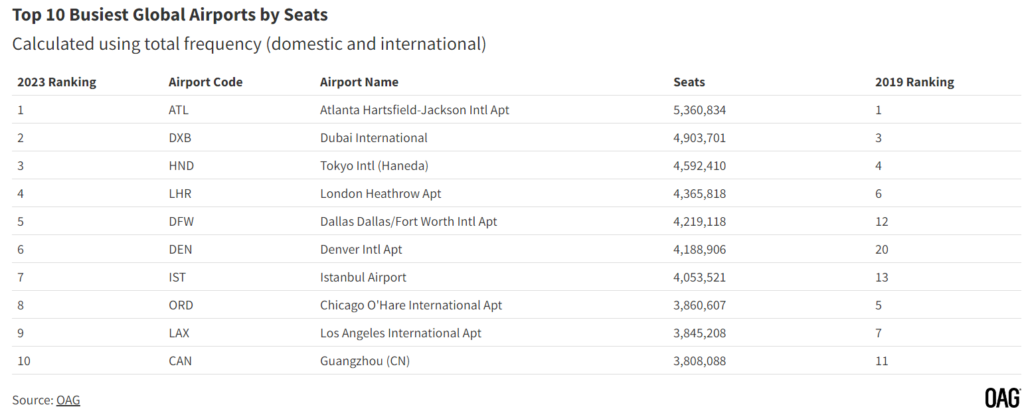1024x415 pixels.
Task: Select Dubai International airport name
Action: 374,138
